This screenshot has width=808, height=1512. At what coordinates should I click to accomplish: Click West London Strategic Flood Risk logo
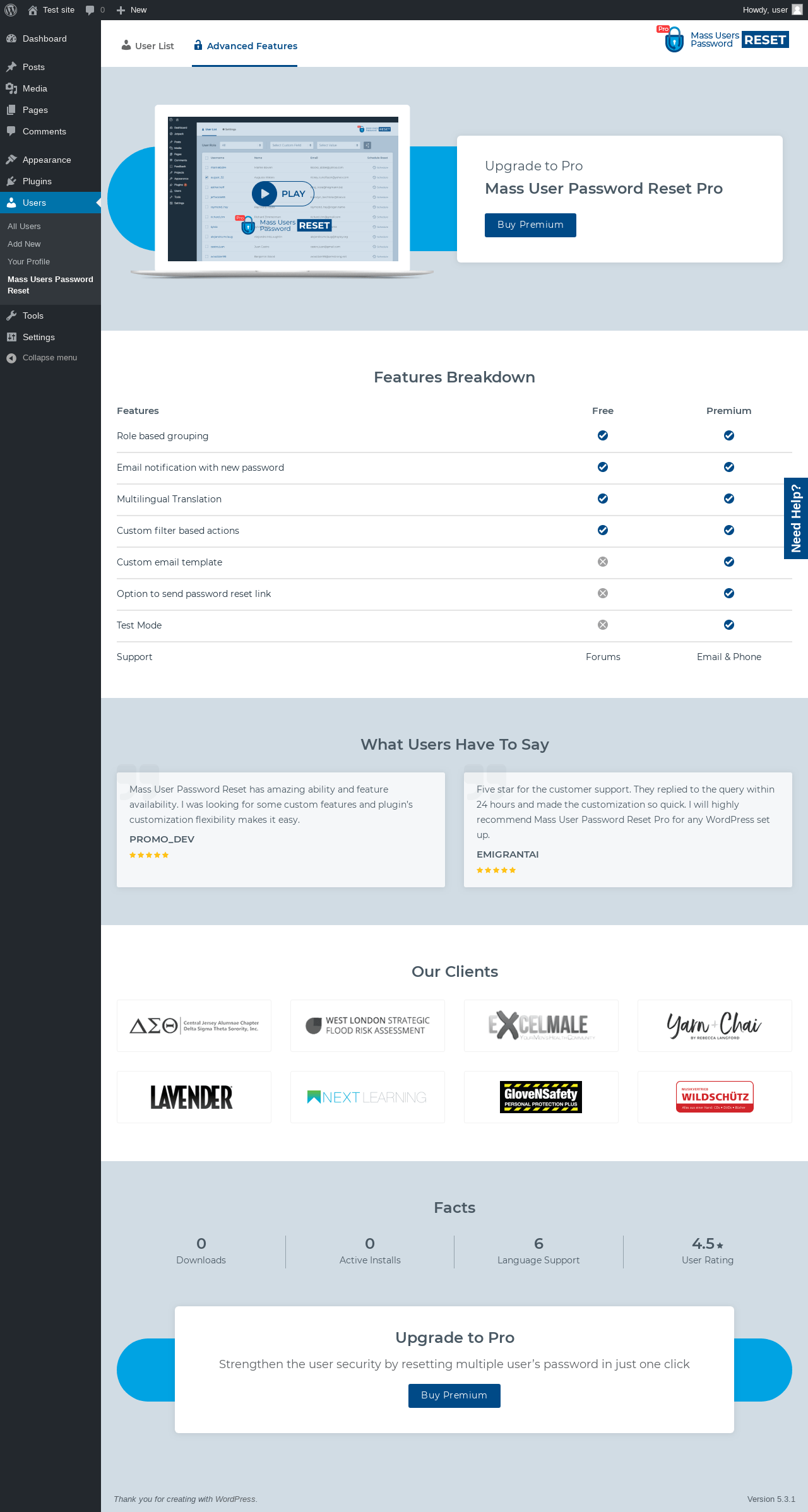tap(367, 1025)
